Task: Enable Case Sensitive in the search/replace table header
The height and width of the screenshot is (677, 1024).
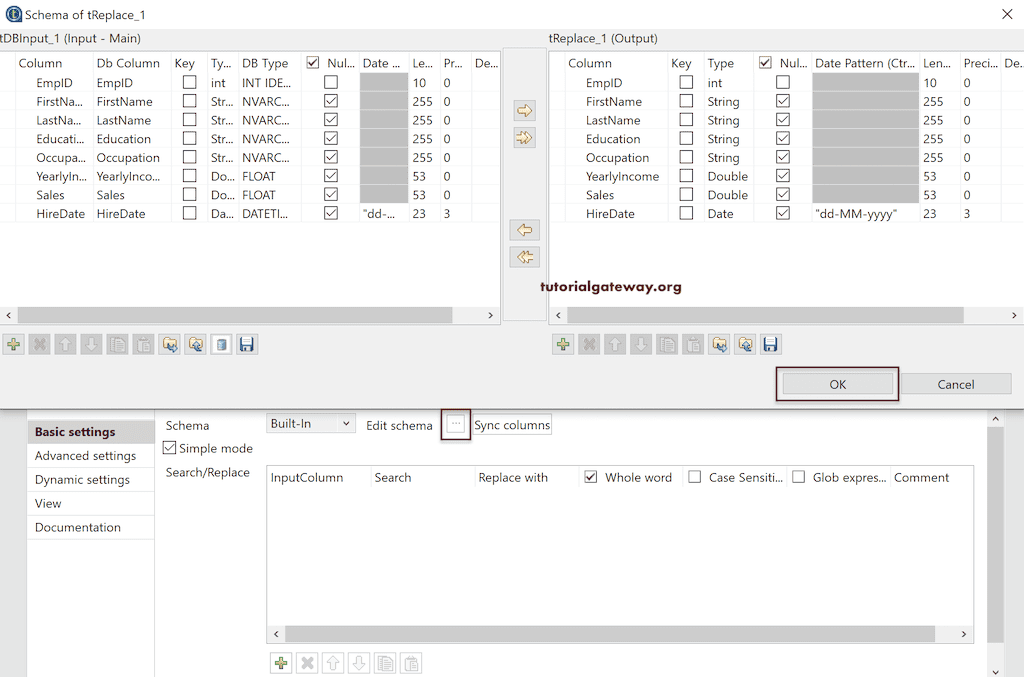Action: tap(696, 477)
